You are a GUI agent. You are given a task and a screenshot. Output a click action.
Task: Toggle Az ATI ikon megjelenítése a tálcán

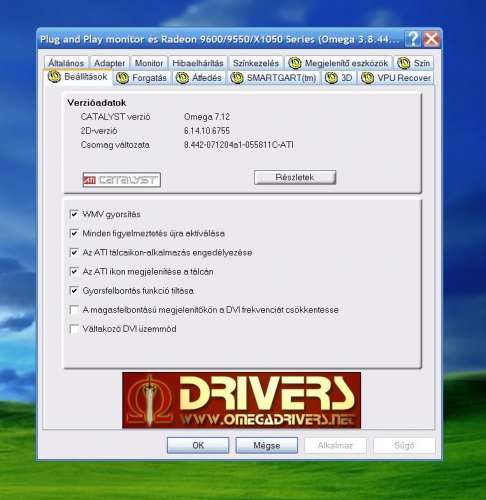[x=74, y=271]
